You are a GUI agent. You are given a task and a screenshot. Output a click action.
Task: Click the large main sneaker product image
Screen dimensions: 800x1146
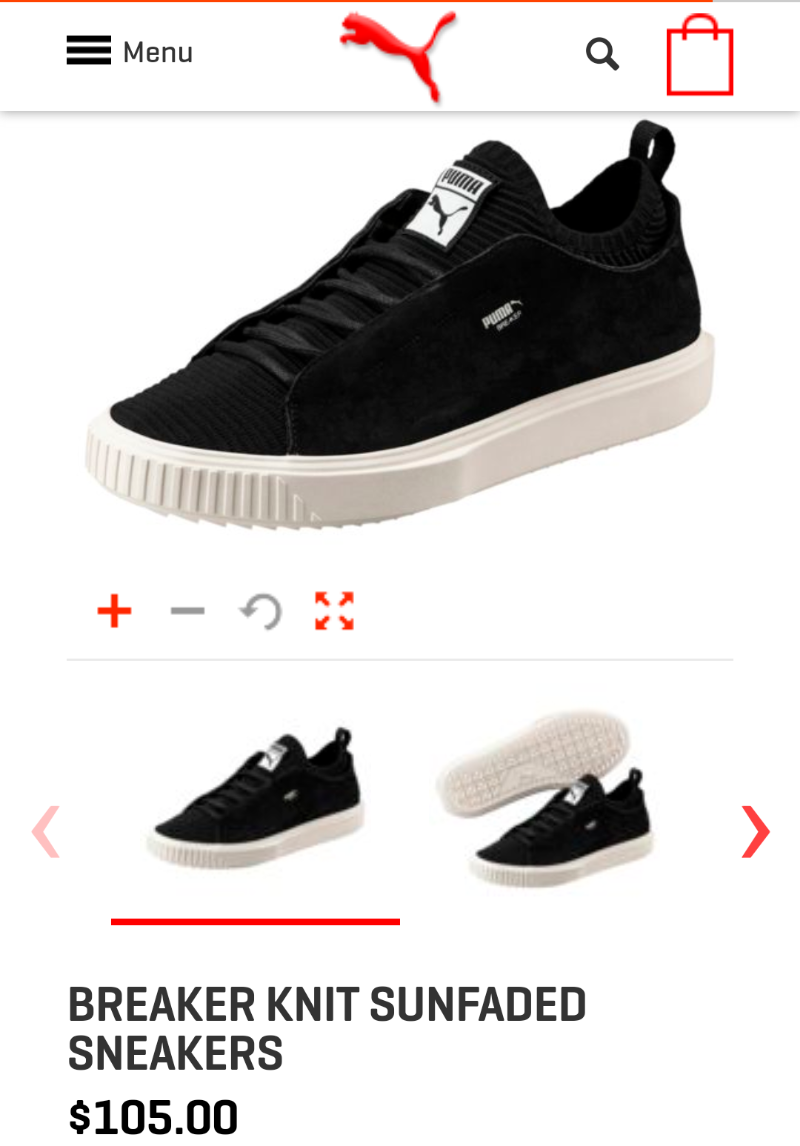click(x=400, y=325)
